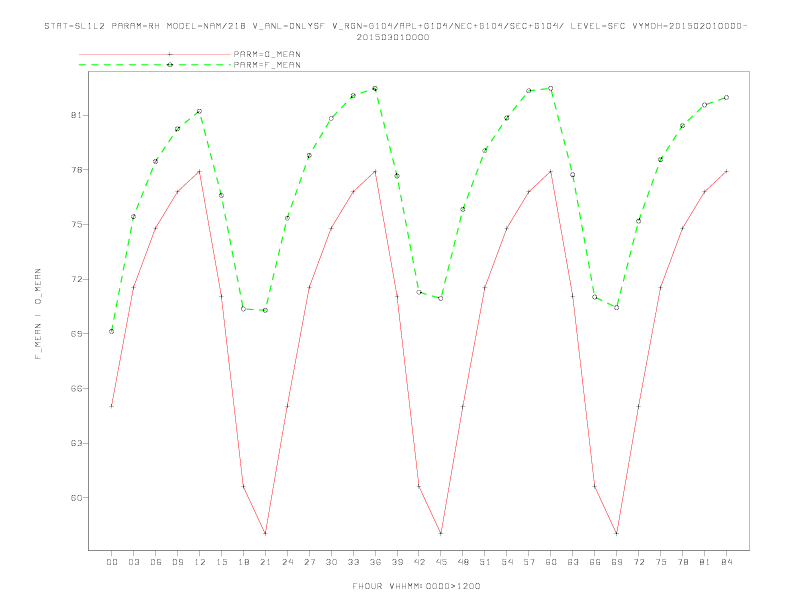Click the green dashed legend line sample
The width and height of the screenshot is (792, 612).
[x=155, y=65]
